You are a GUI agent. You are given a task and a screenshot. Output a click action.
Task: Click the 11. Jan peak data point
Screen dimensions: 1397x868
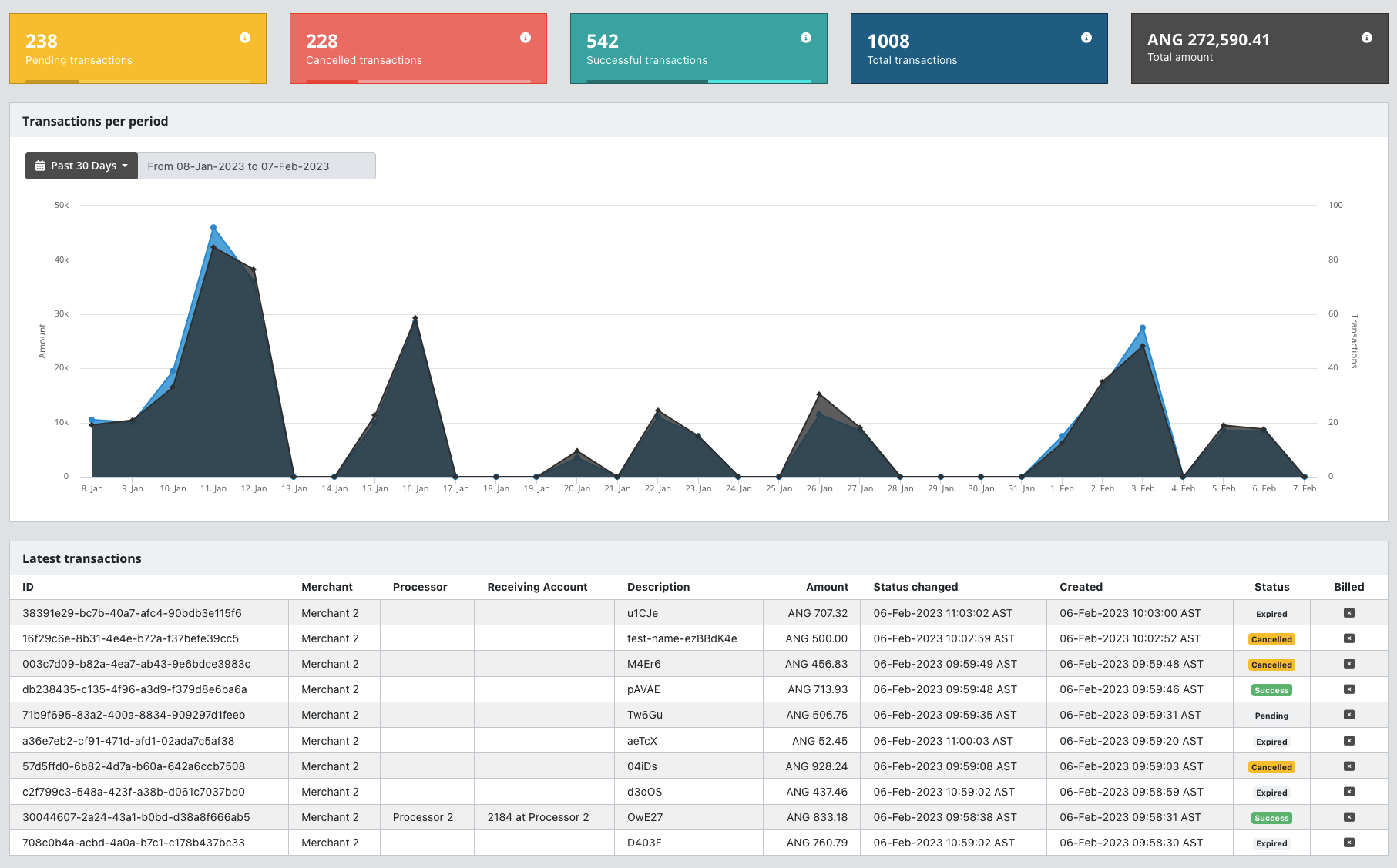tap(213, 228)
